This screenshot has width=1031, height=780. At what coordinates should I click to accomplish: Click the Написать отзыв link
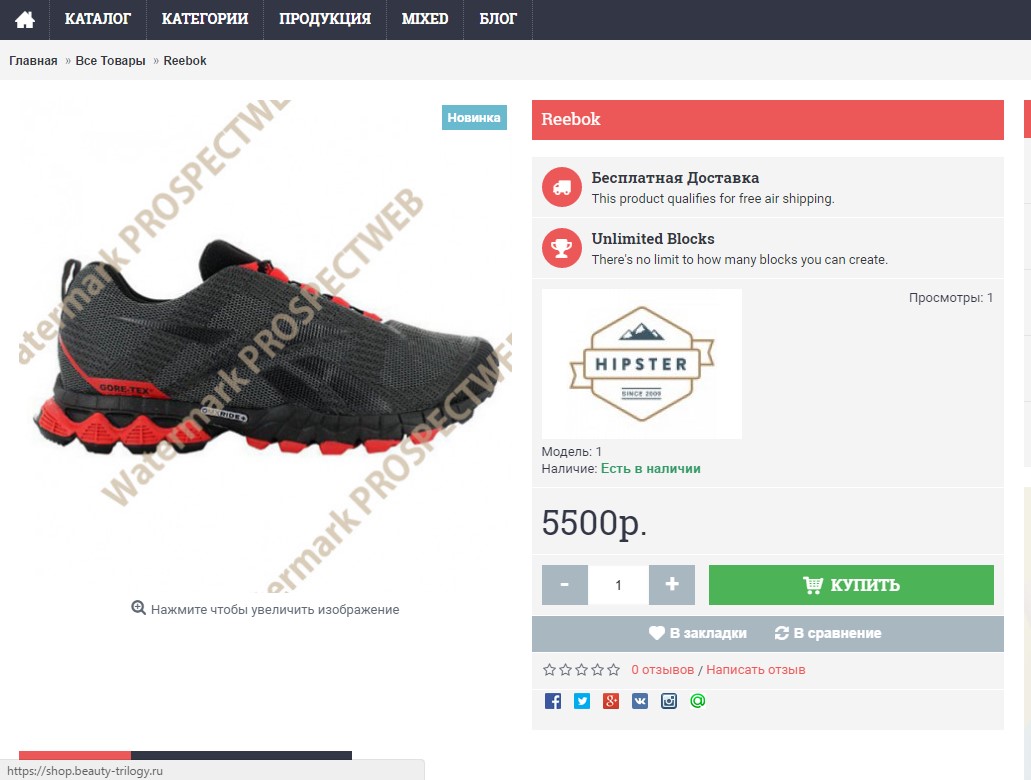[x=755, y=670]
